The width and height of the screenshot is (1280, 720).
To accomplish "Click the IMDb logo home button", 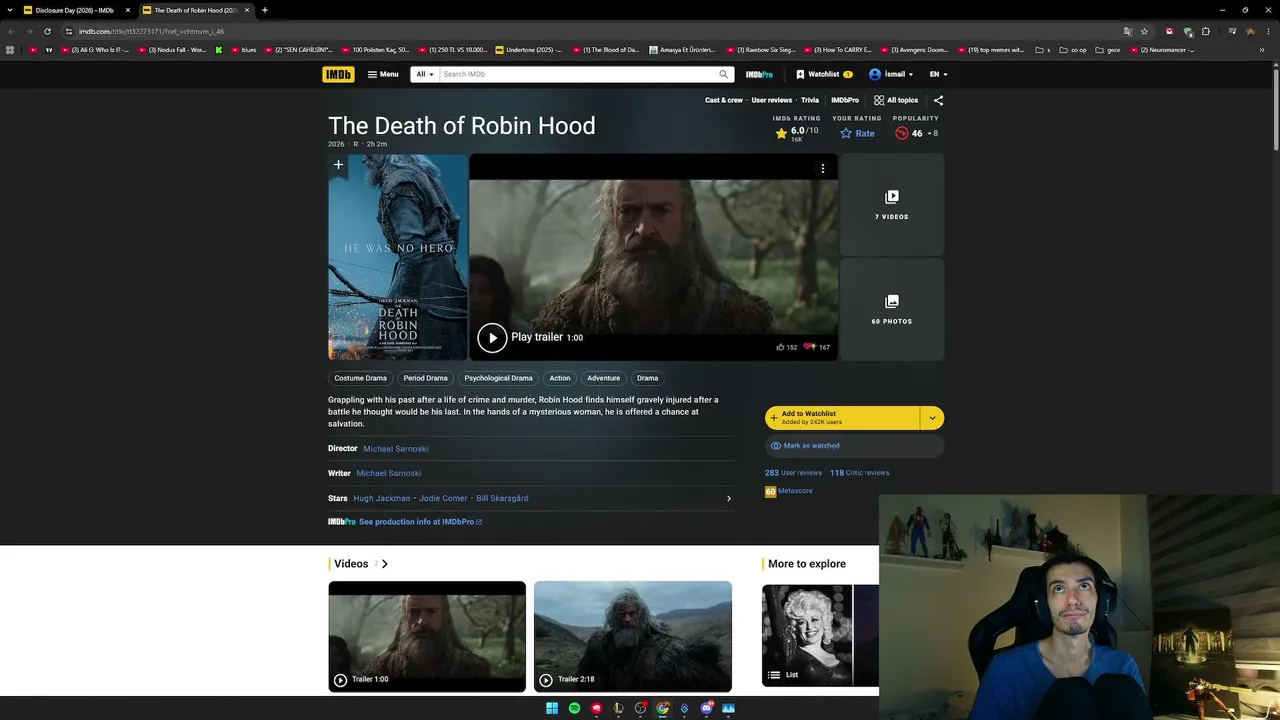I will click(x=338, y=74).
